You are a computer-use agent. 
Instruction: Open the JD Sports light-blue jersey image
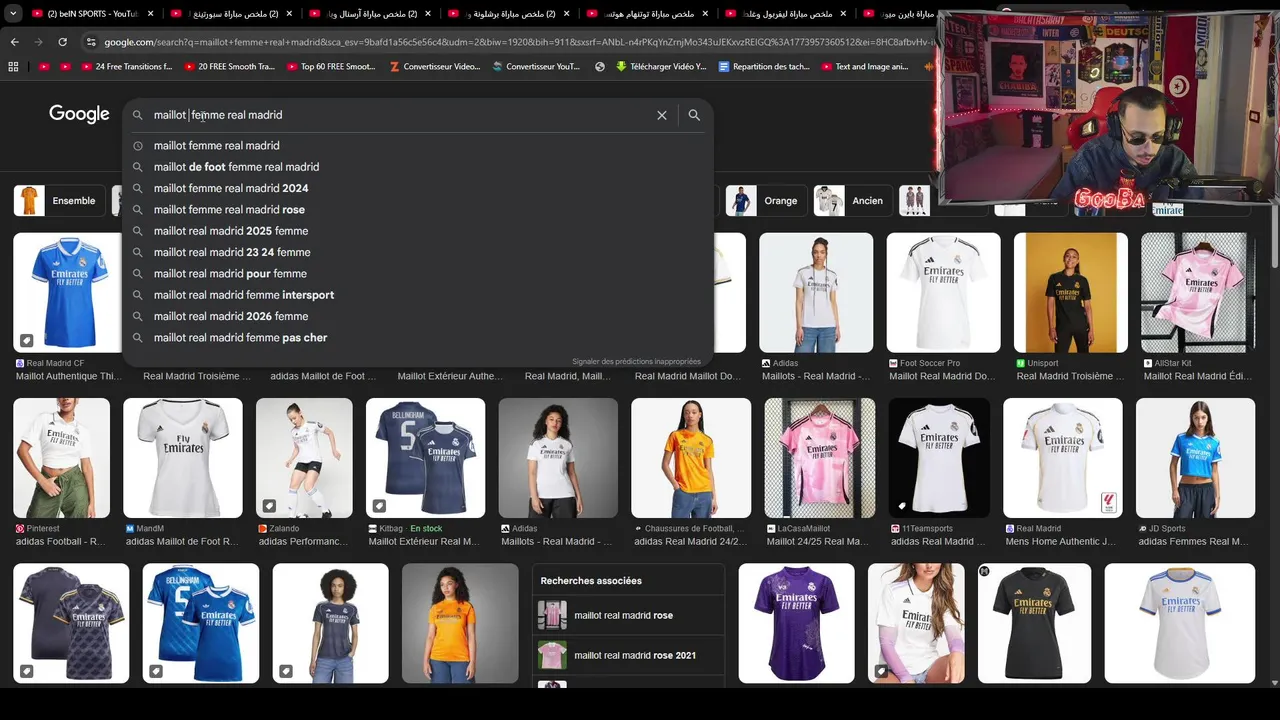(x=1195, y=458)
